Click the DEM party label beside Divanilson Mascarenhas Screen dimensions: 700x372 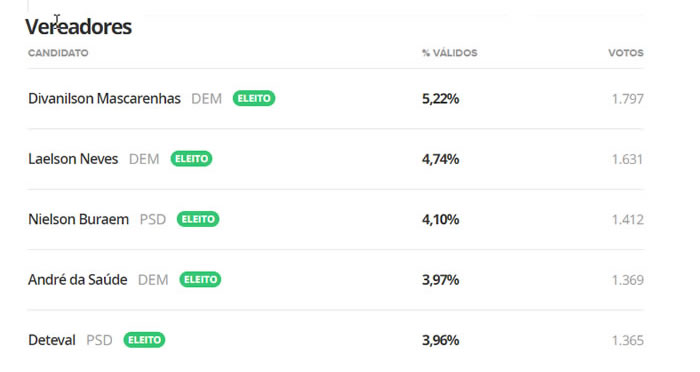click(206, 99)
